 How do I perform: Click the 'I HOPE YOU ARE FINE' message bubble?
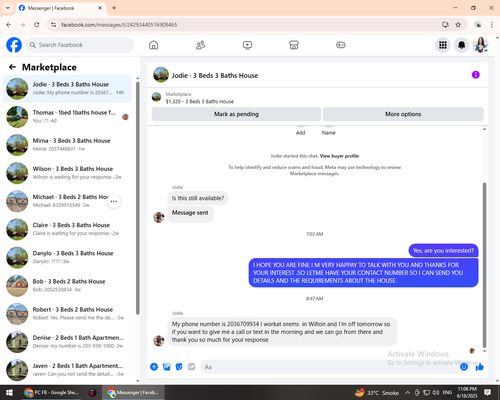[x=363, y=273]
